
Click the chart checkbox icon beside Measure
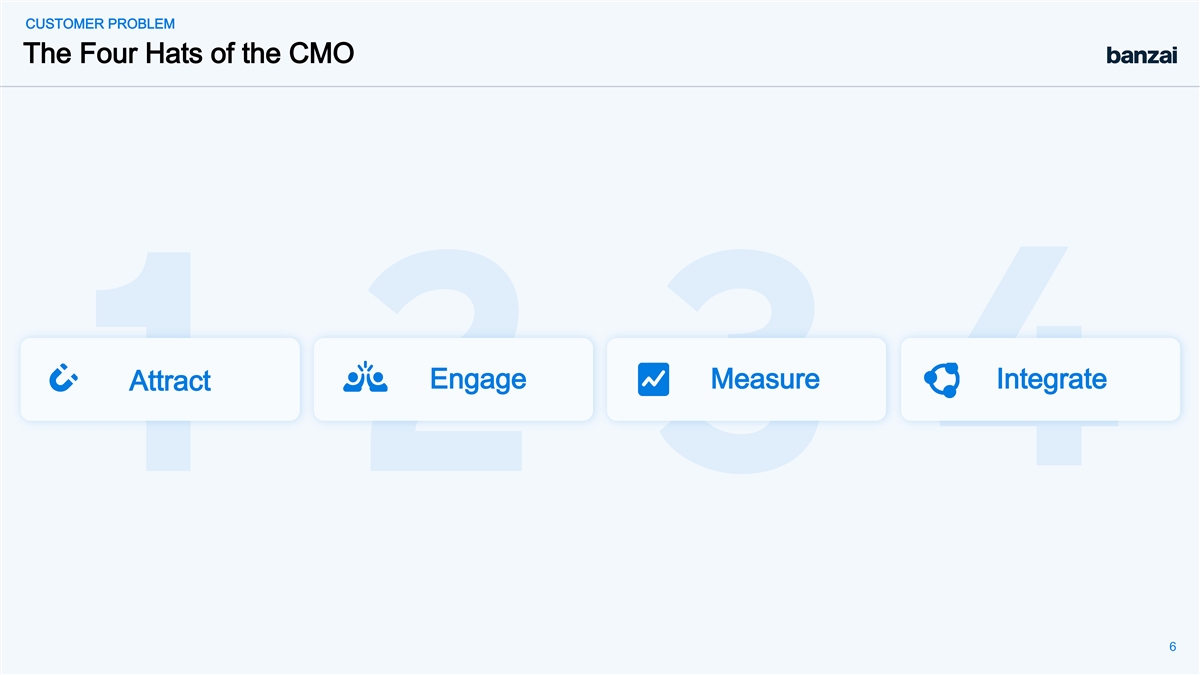[653, 380]
